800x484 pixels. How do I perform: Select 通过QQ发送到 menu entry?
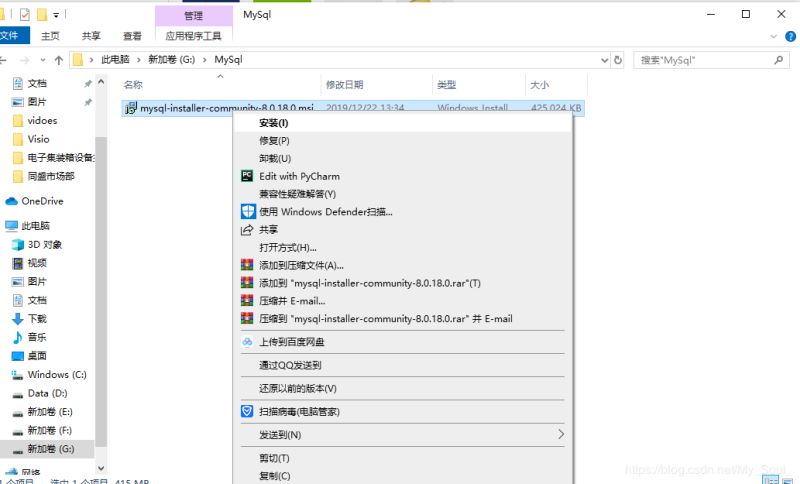tap(403, 365)
